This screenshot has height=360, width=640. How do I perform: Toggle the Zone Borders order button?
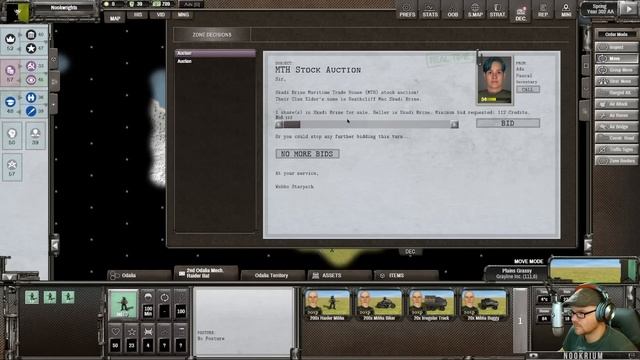[x=616, y=161]
